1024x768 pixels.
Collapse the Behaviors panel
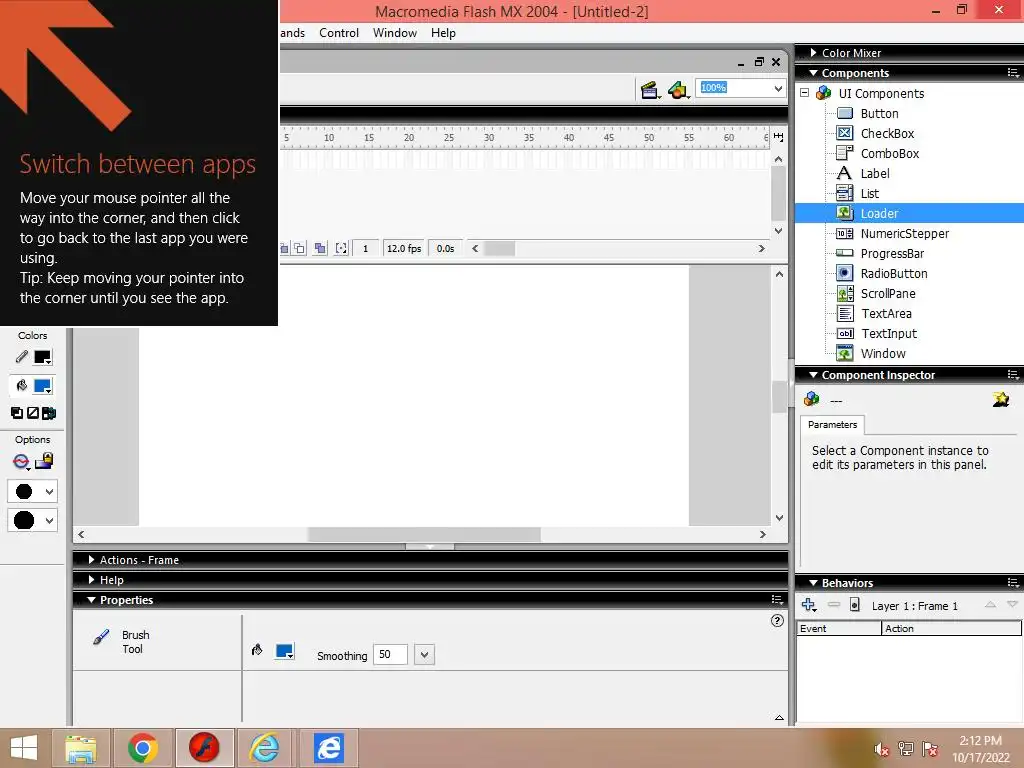coord(814,583)
